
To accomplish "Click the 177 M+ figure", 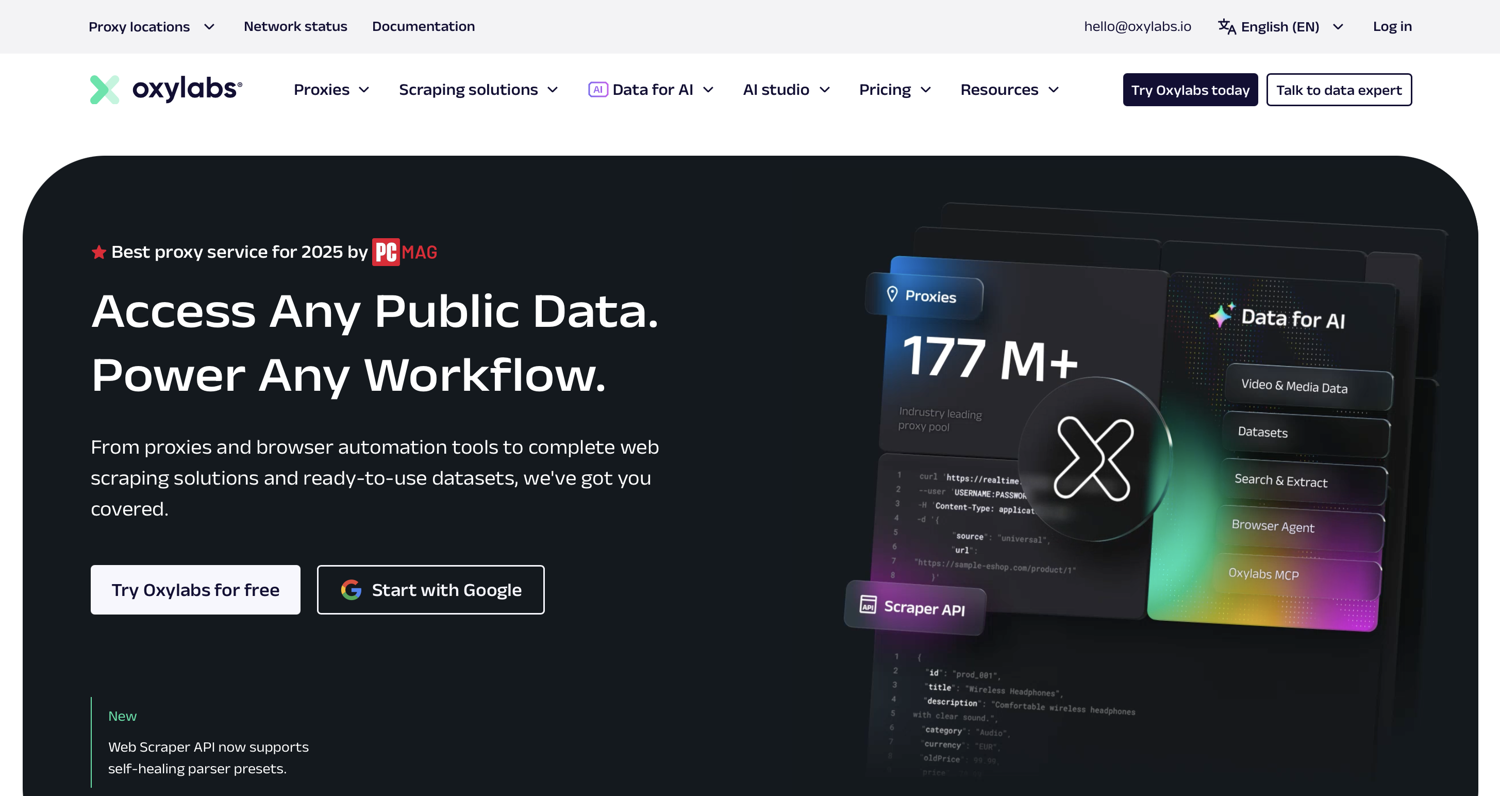I will click(990, 360).
